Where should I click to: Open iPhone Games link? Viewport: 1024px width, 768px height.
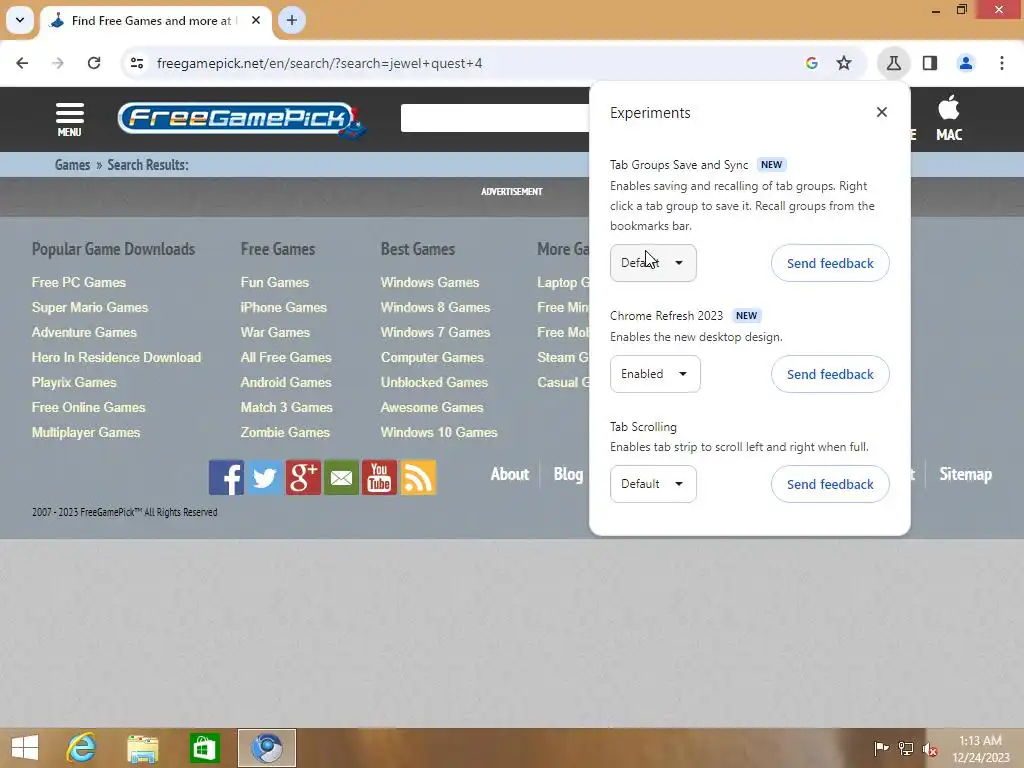[x=283, y=307]
